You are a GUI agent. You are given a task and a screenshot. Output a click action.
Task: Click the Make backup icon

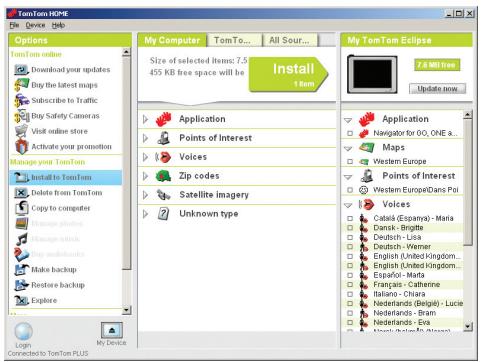(x=22, y=269)
